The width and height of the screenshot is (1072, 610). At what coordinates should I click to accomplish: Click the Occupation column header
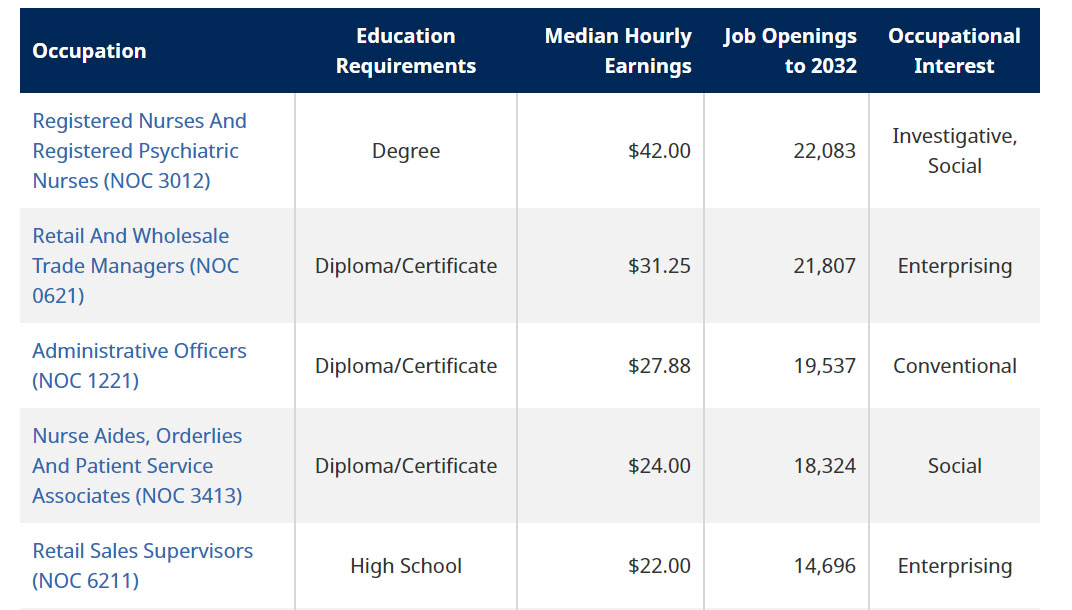point(90,51)
